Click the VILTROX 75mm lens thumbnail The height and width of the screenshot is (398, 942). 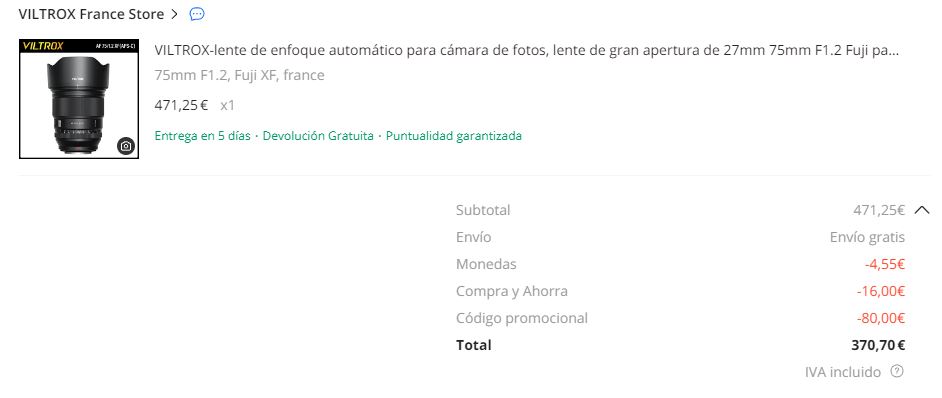coord(79,99)
